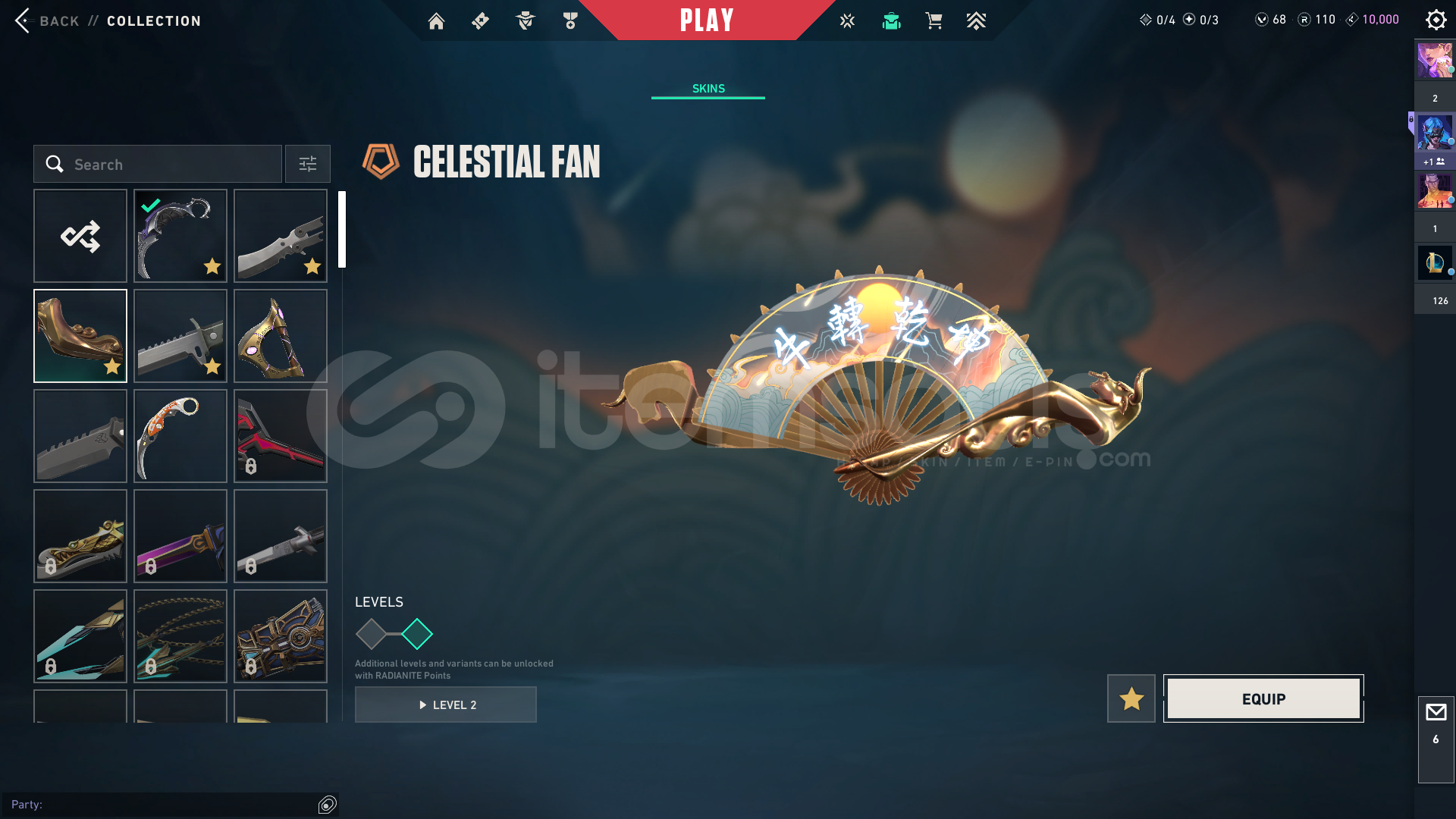Screen dimensions: 1456x819
Task: Expand party chat icon at bottom
Action: [328, 805]
